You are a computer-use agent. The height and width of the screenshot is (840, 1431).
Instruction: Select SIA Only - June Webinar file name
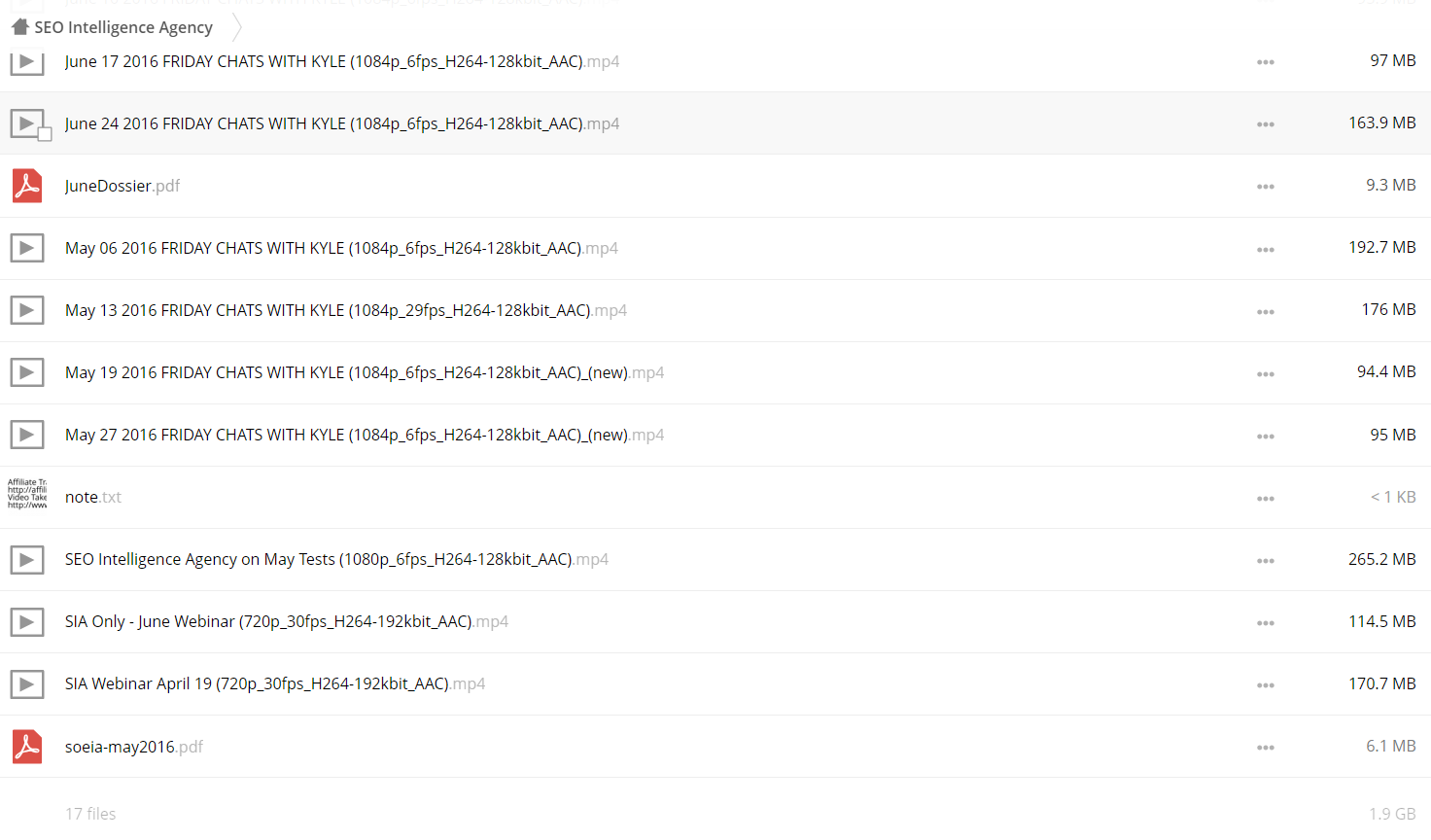coord(287,621)
